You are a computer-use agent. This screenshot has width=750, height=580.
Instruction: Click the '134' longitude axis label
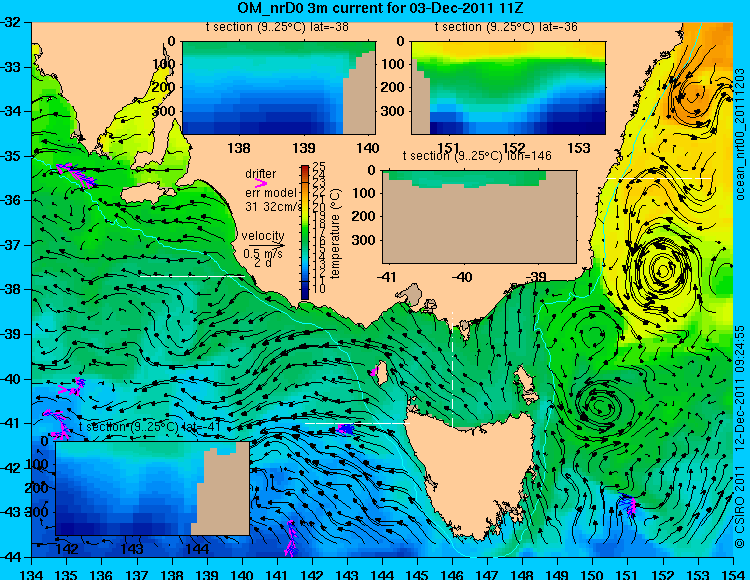tap(32, 574)
